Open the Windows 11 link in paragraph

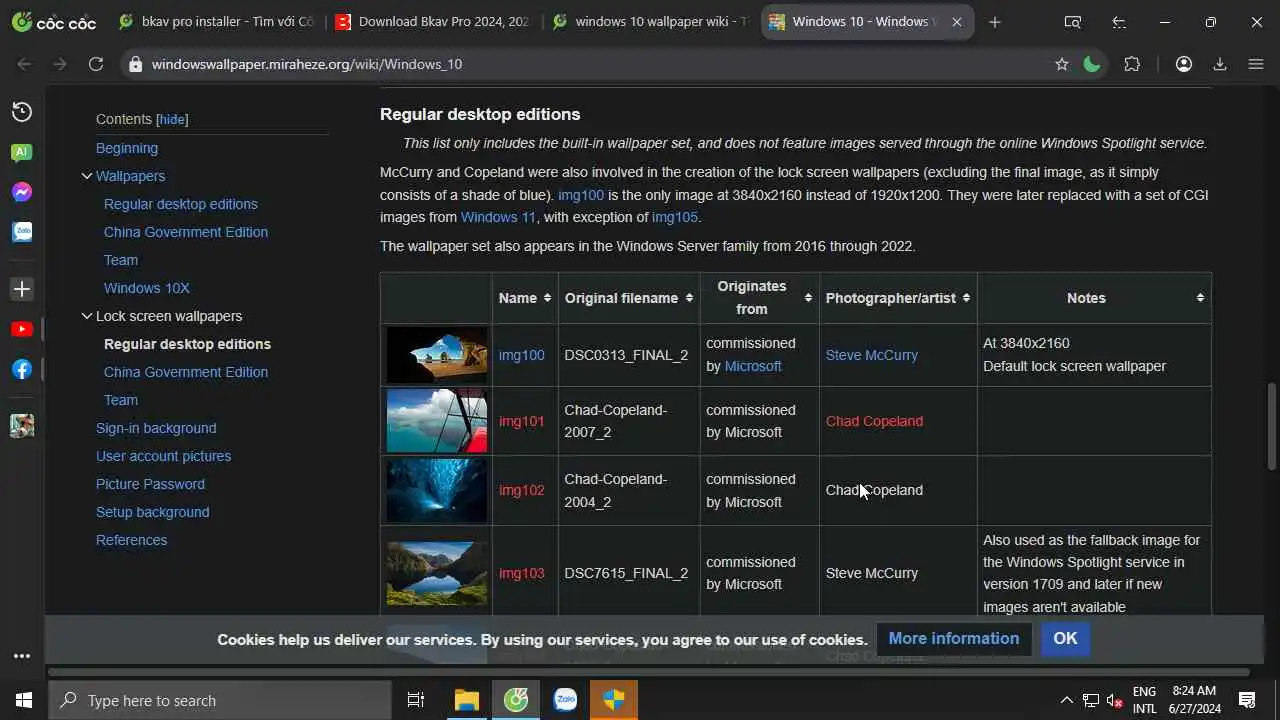pyautogui.click(x=499, y=217)
